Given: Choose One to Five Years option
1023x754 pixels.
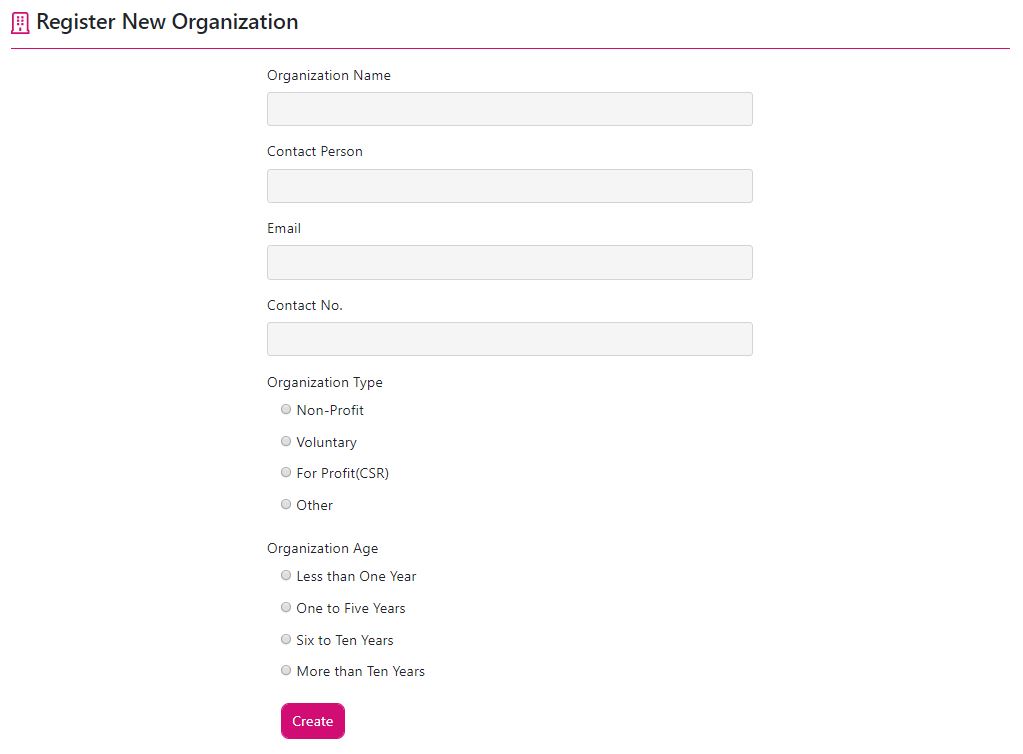Looking at the screenshot, I should tap(286, 607).
